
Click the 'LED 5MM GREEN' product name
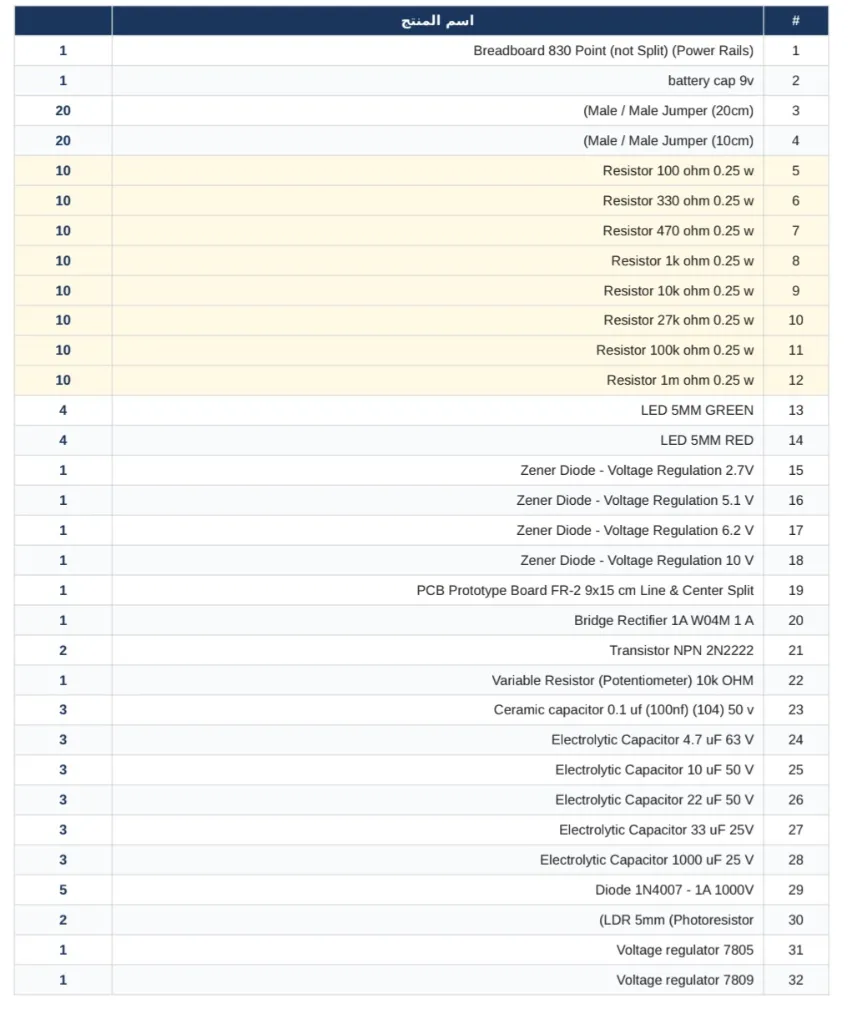pos(697,411)
